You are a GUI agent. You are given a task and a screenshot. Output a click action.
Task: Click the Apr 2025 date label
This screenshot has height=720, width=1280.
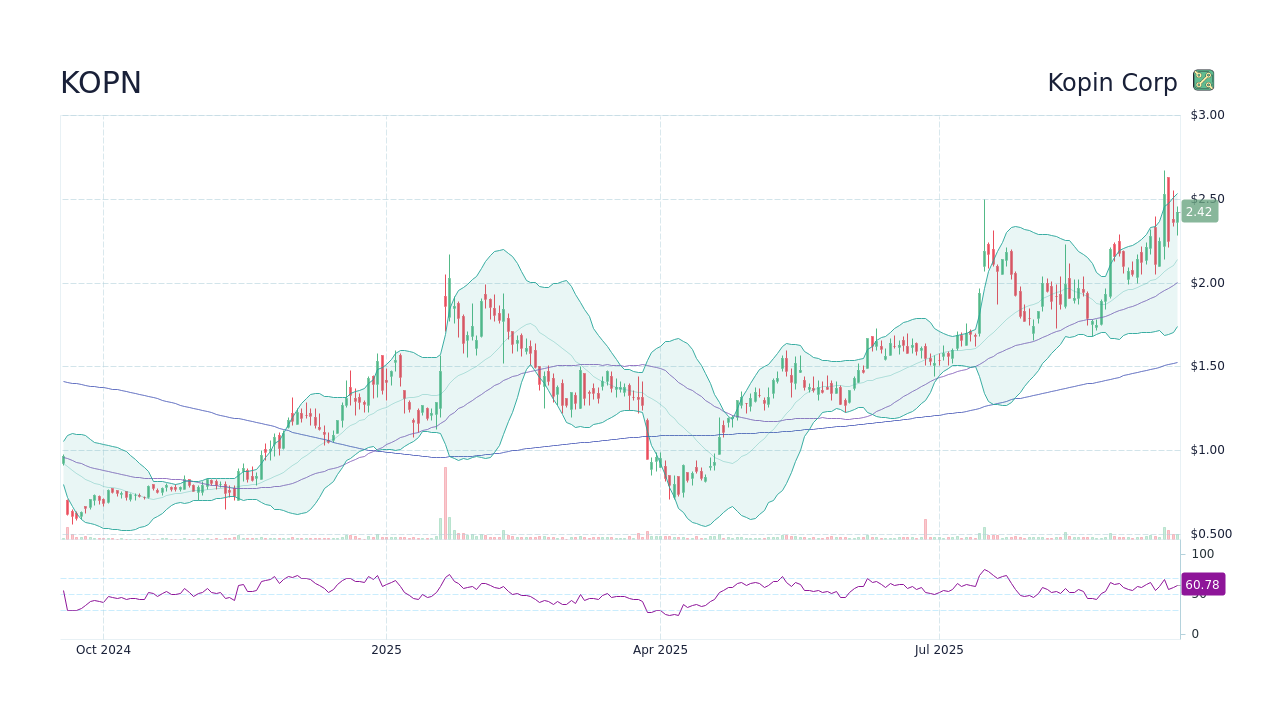click(660, 650)
